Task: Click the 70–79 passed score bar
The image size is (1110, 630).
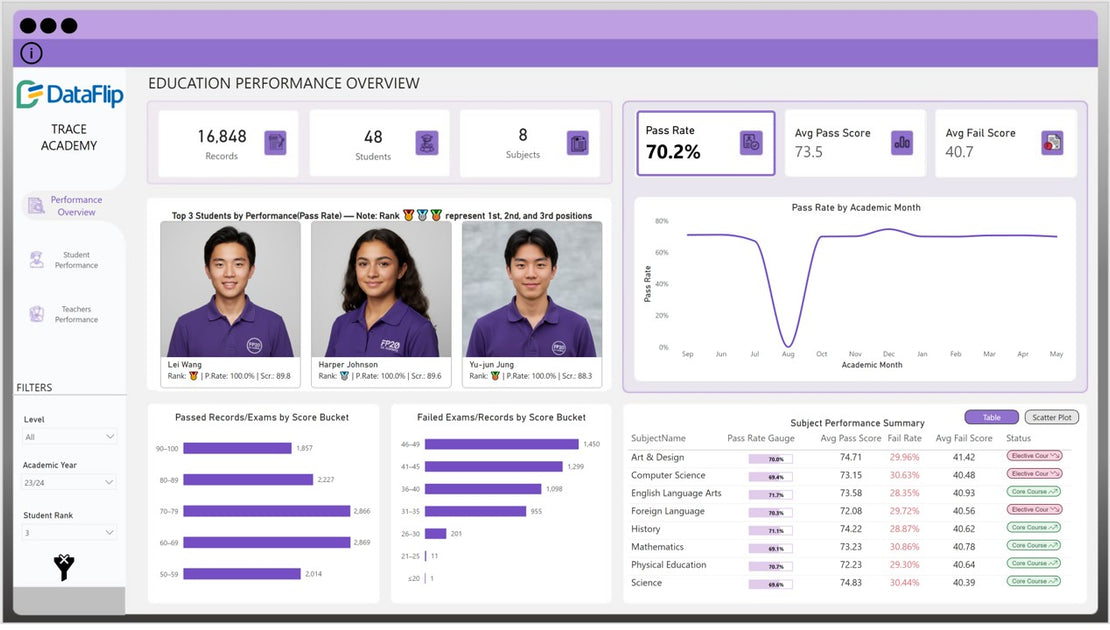Action: pyautogui.click(x=267, y=511)
